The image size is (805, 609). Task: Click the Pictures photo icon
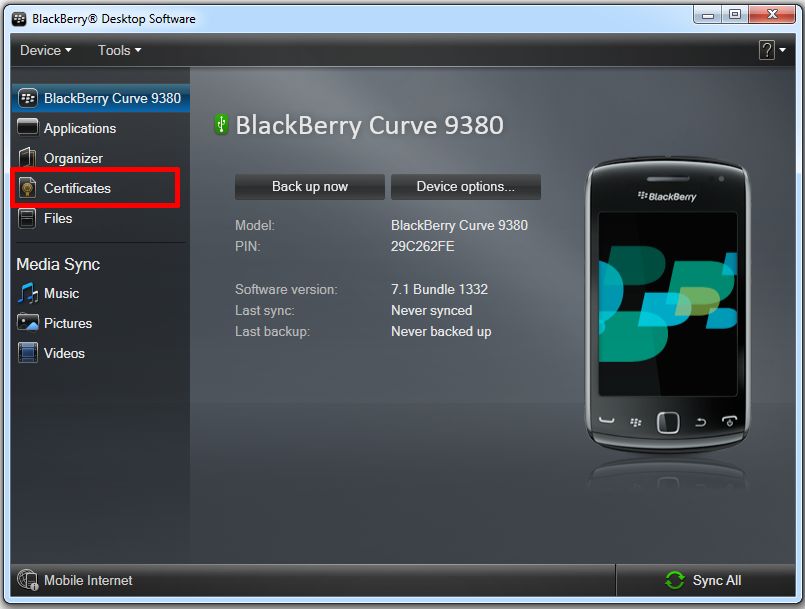(x=28, y=323)
